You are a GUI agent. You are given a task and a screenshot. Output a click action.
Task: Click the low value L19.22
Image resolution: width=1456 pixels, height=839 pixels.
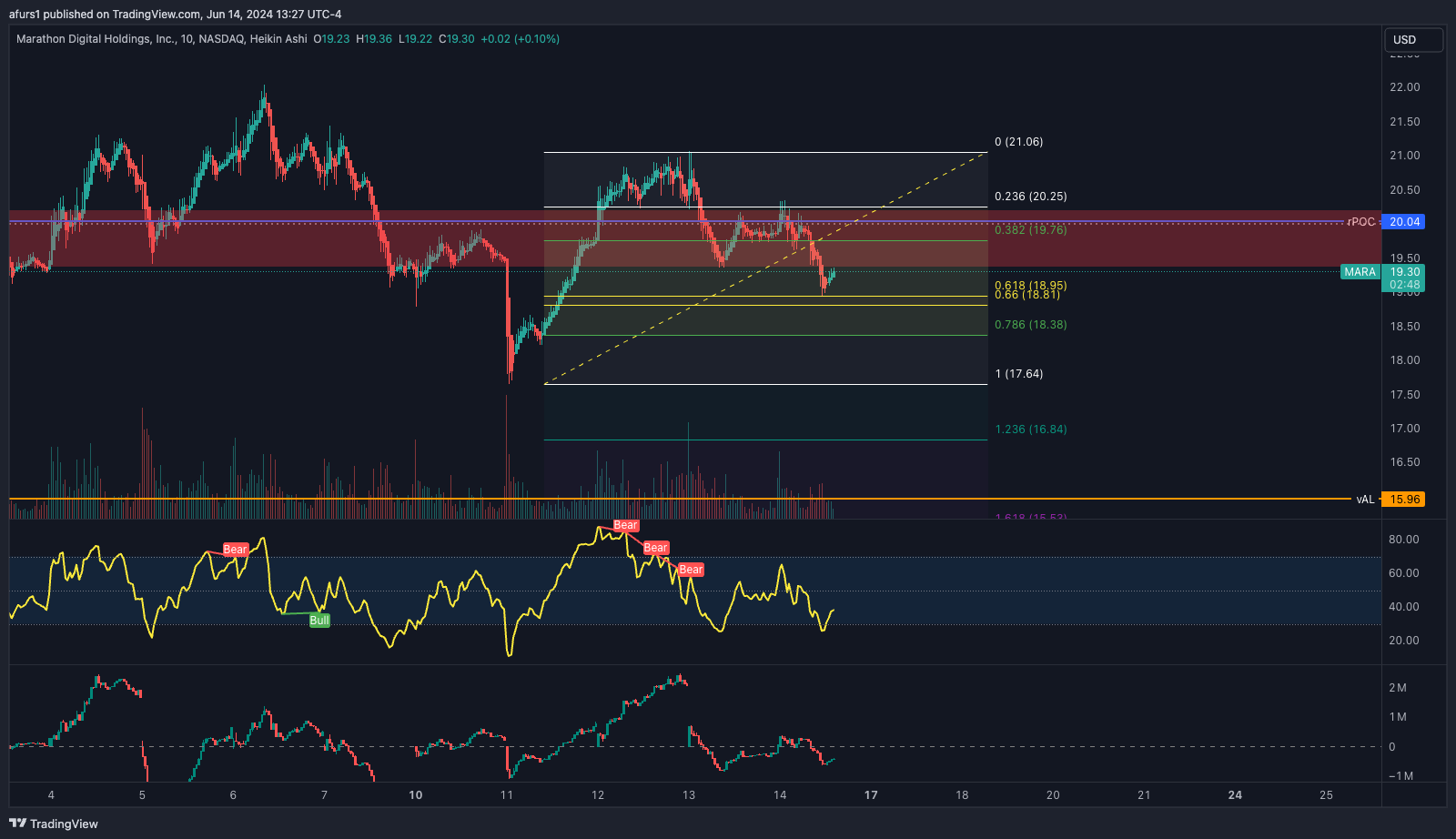416,39
